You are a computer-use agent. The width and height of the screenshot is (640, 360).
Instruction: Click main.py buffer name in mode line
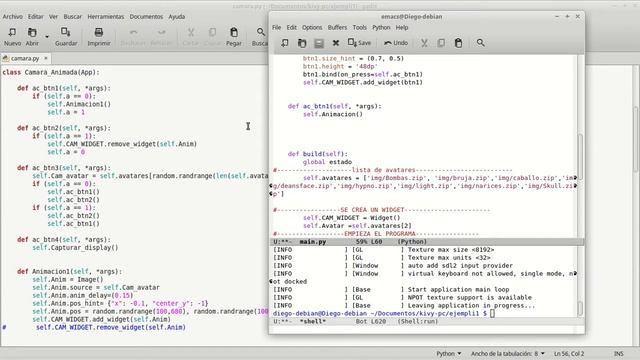point(313,242)
